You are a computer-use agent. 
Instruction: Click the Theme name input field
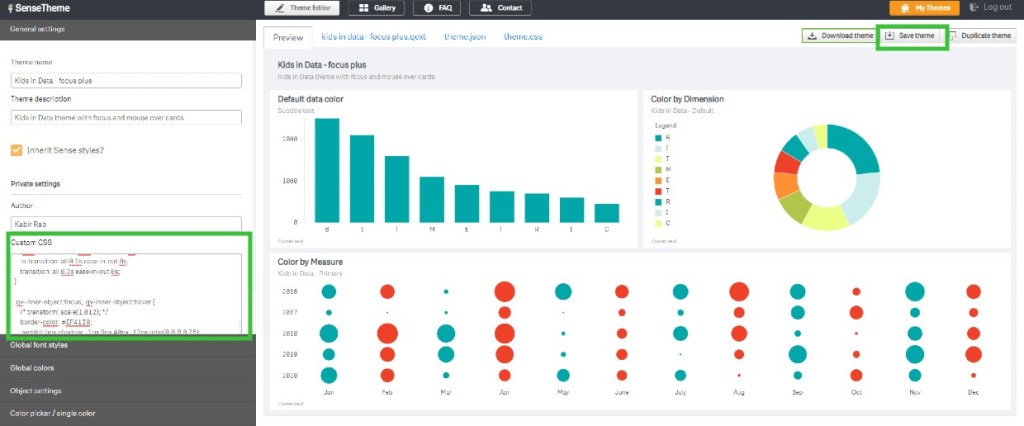[x=126, y=82]
